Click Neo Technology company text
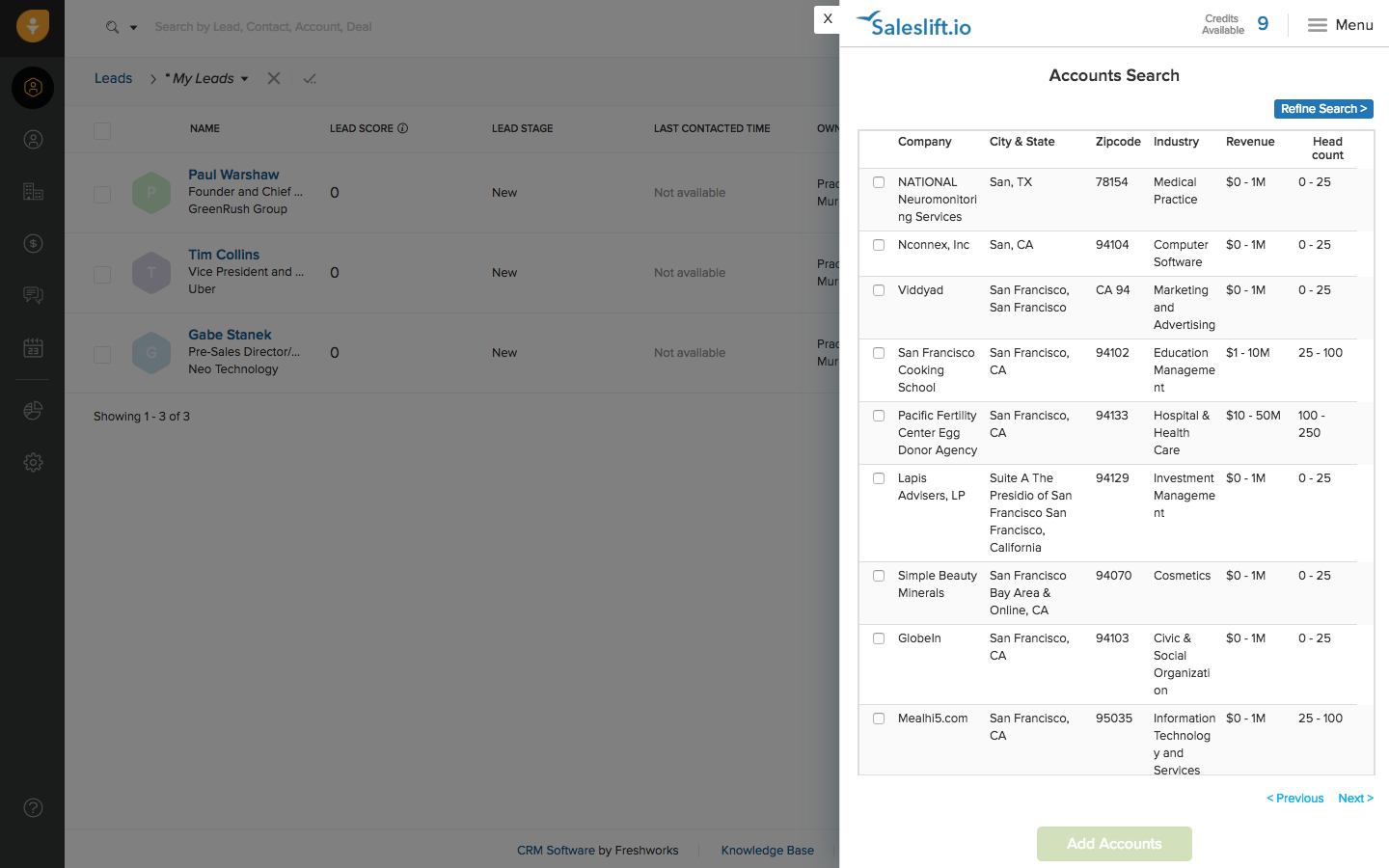 (232, 369)
